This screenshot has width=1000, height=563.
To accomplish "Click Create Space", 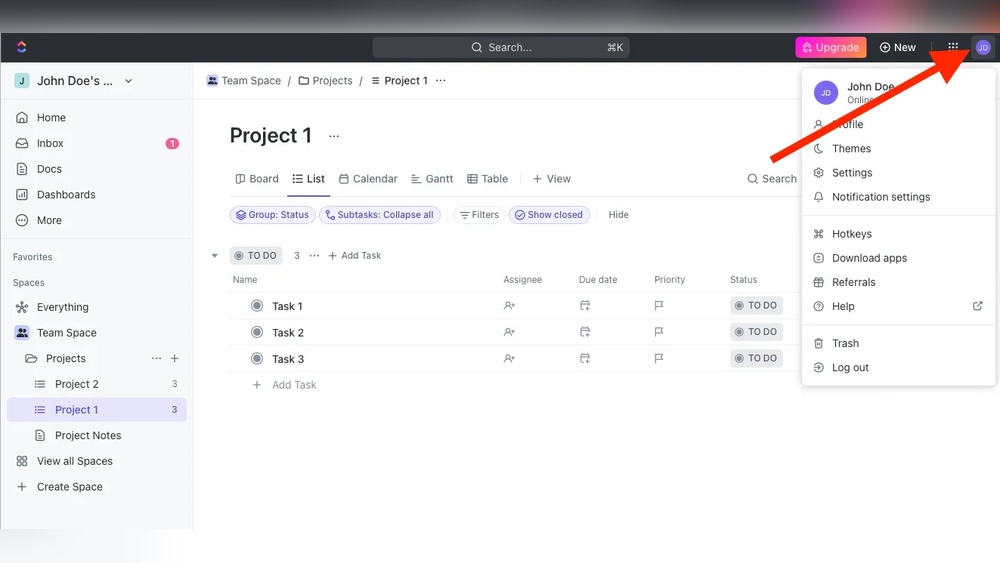I will (x=70, y=486).
